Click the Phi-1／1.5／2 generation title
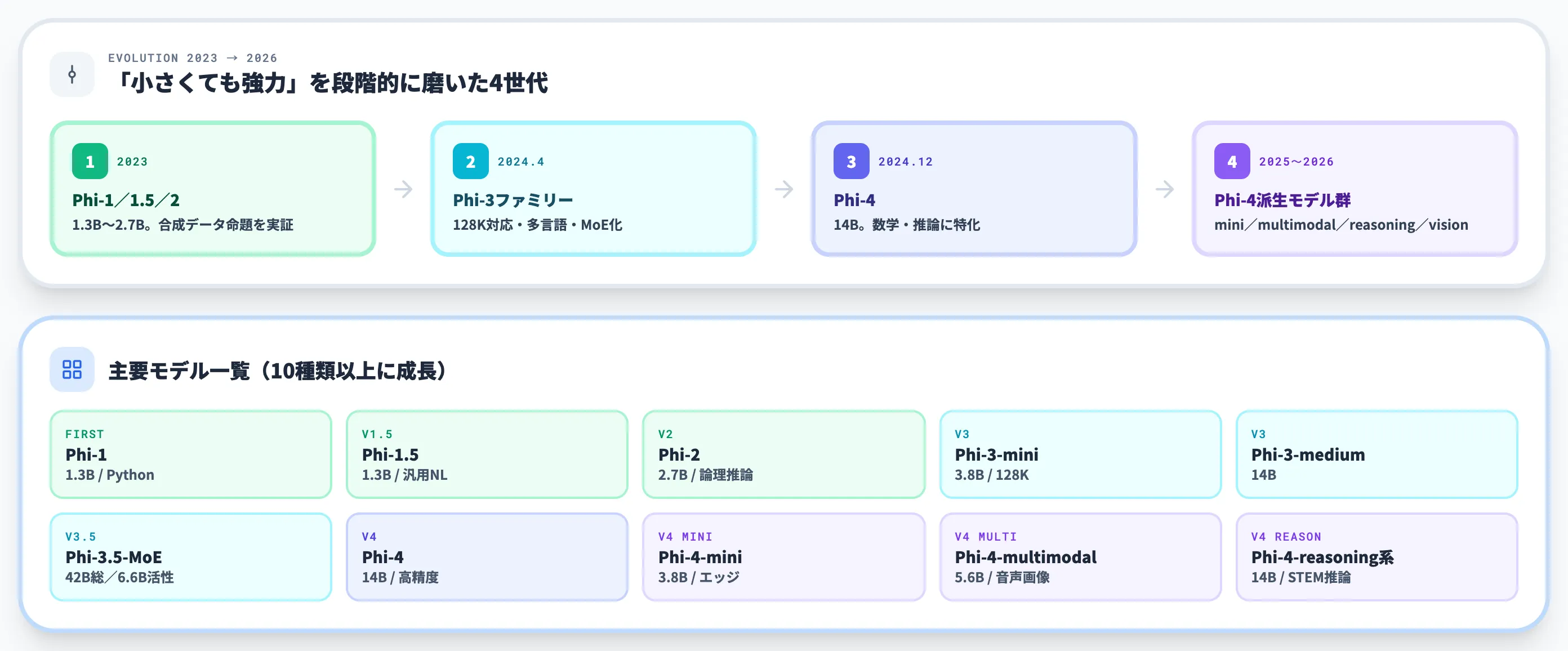The height and width of the screenshot is (651, 1568). (126, 200)
